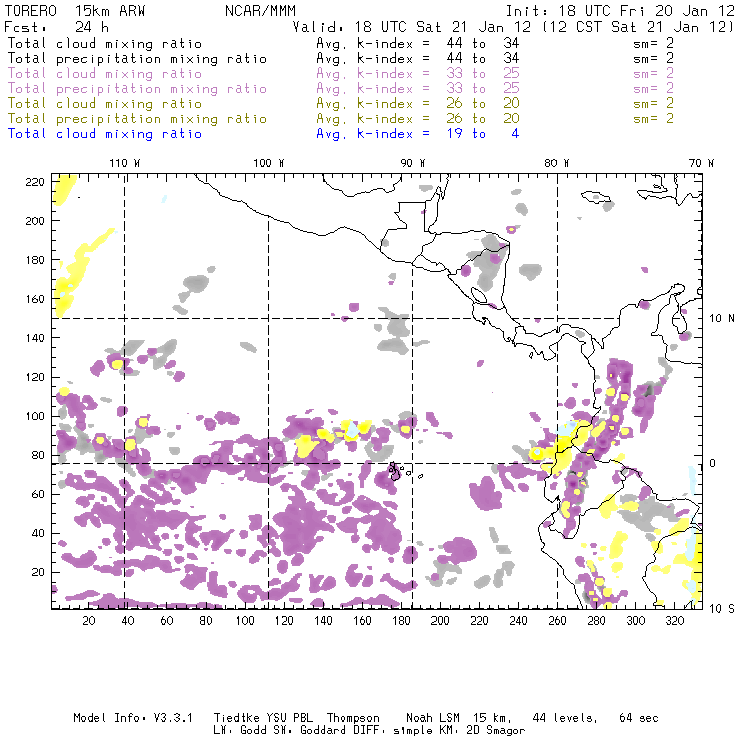Image resolution: width=740 pixels, height=740 pixels.
Task: Select purple "Total cloud mixing ratio" legend row
Action: [105, 74]
